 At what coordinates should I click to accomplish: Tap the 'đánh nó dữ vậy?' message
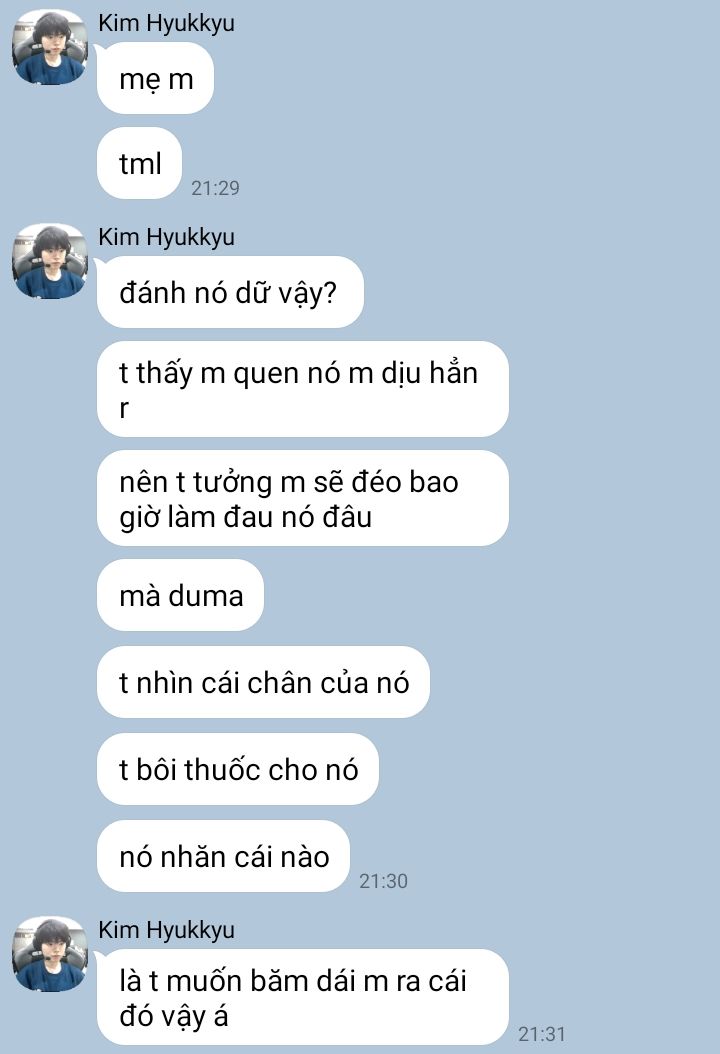point(230,292)
